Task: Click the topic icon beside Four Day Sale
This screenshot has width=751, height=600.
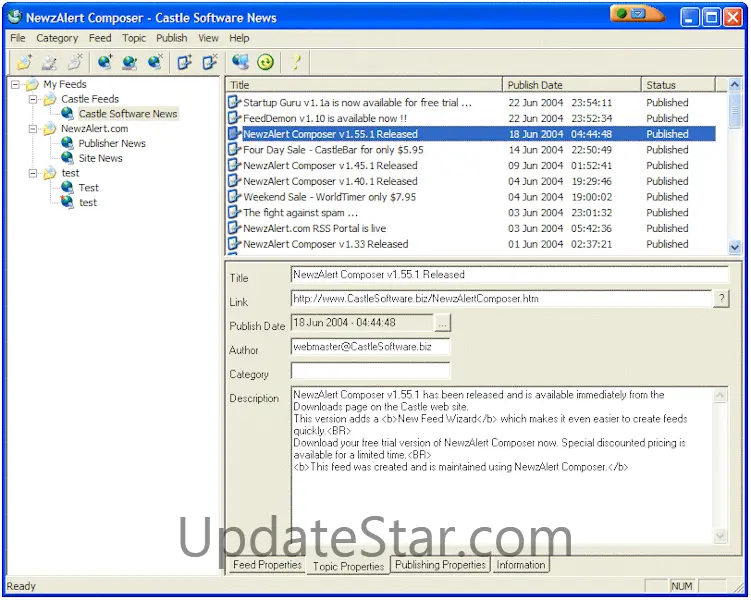Action: (x=234, y=149)
